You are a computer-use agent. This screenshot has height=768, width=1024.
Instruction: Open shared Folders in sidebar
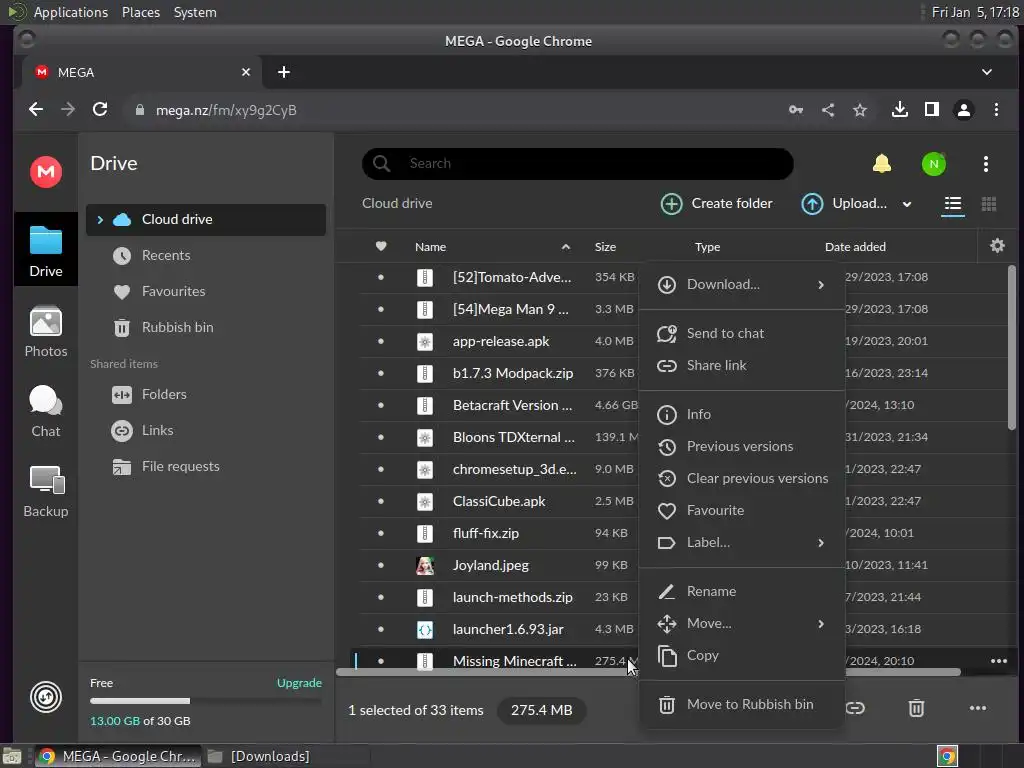(206, 394)
